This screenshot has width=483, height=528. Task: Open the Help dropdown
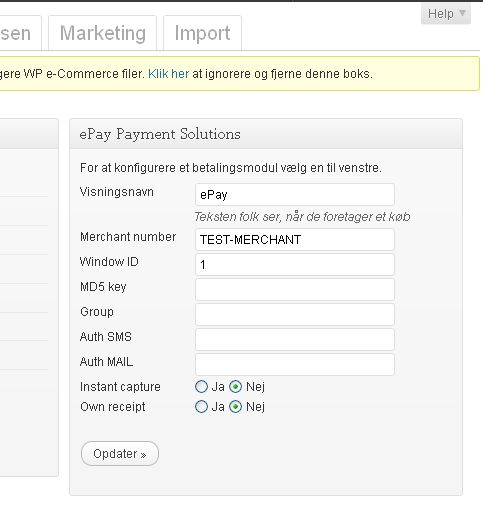tap(446, 14)
